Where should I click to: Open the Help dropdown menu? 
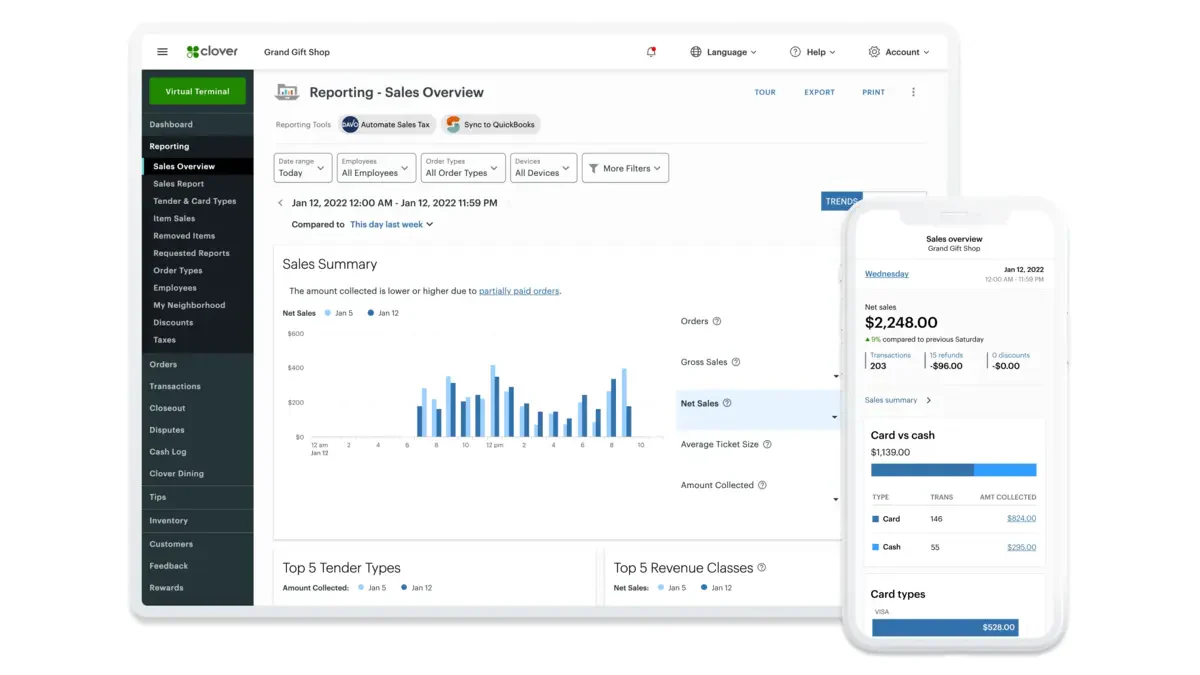(x=812, y=52)
